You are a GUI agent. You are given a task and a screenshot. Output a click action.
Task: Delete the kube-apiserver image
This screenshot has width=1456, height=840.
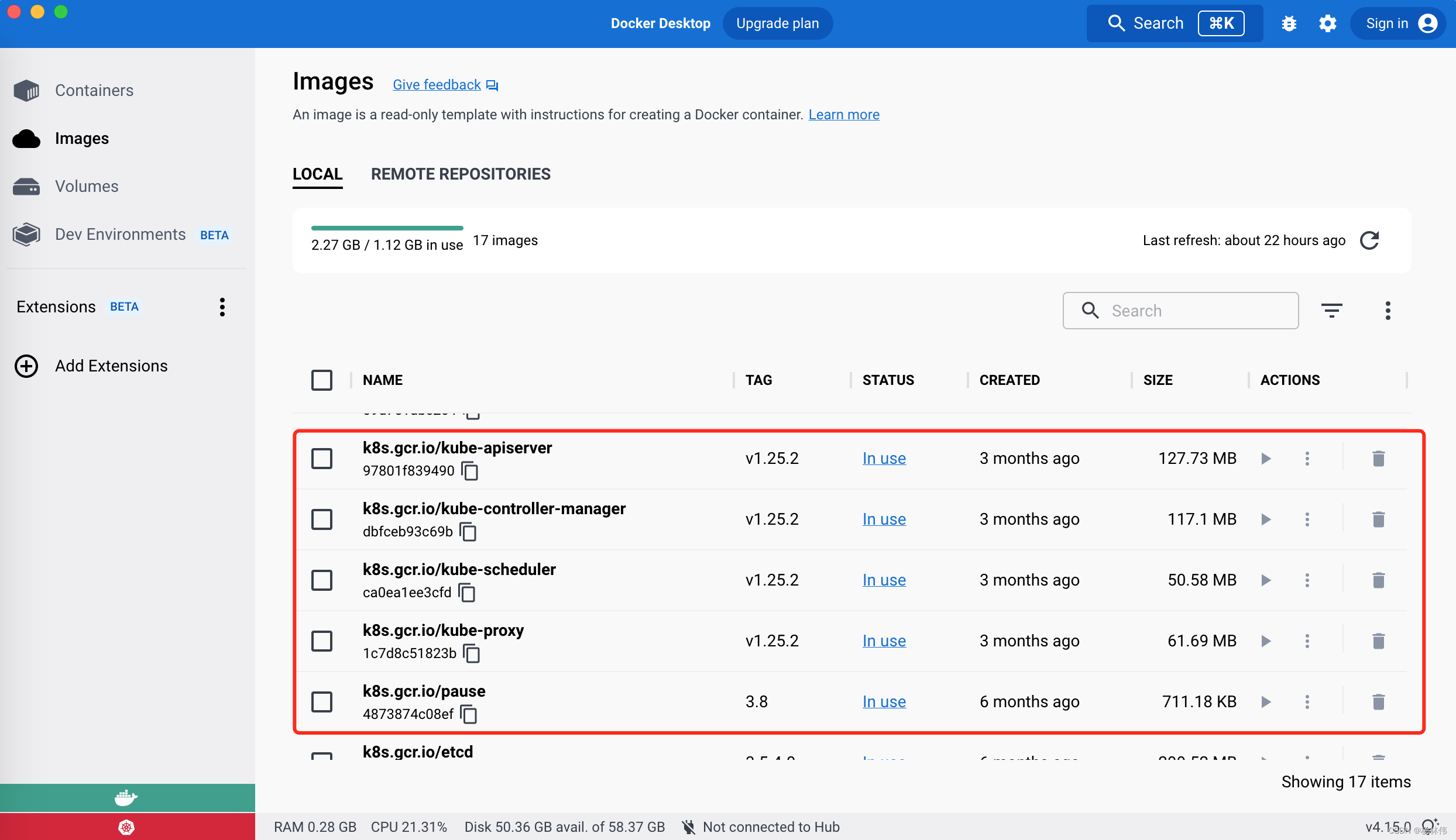pyautogui.click(x=1379, y=459)
